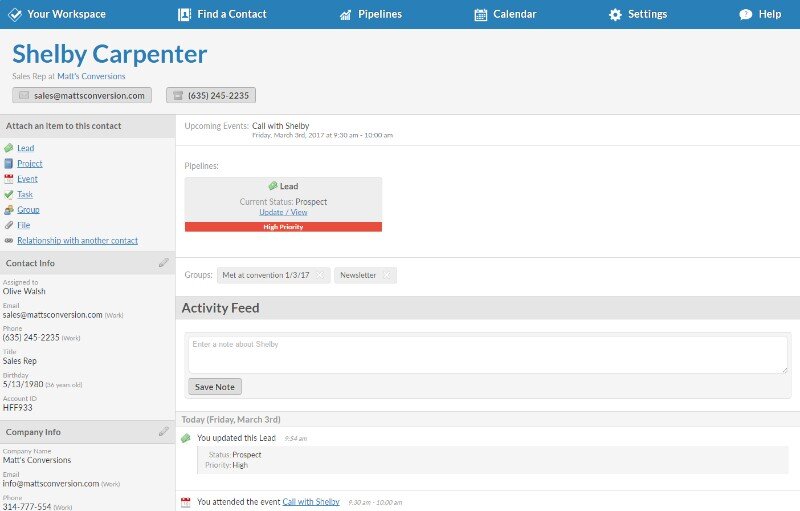Remove the Newsletter group tag
This screenshot has height=511, width=800.
(387, 275)
